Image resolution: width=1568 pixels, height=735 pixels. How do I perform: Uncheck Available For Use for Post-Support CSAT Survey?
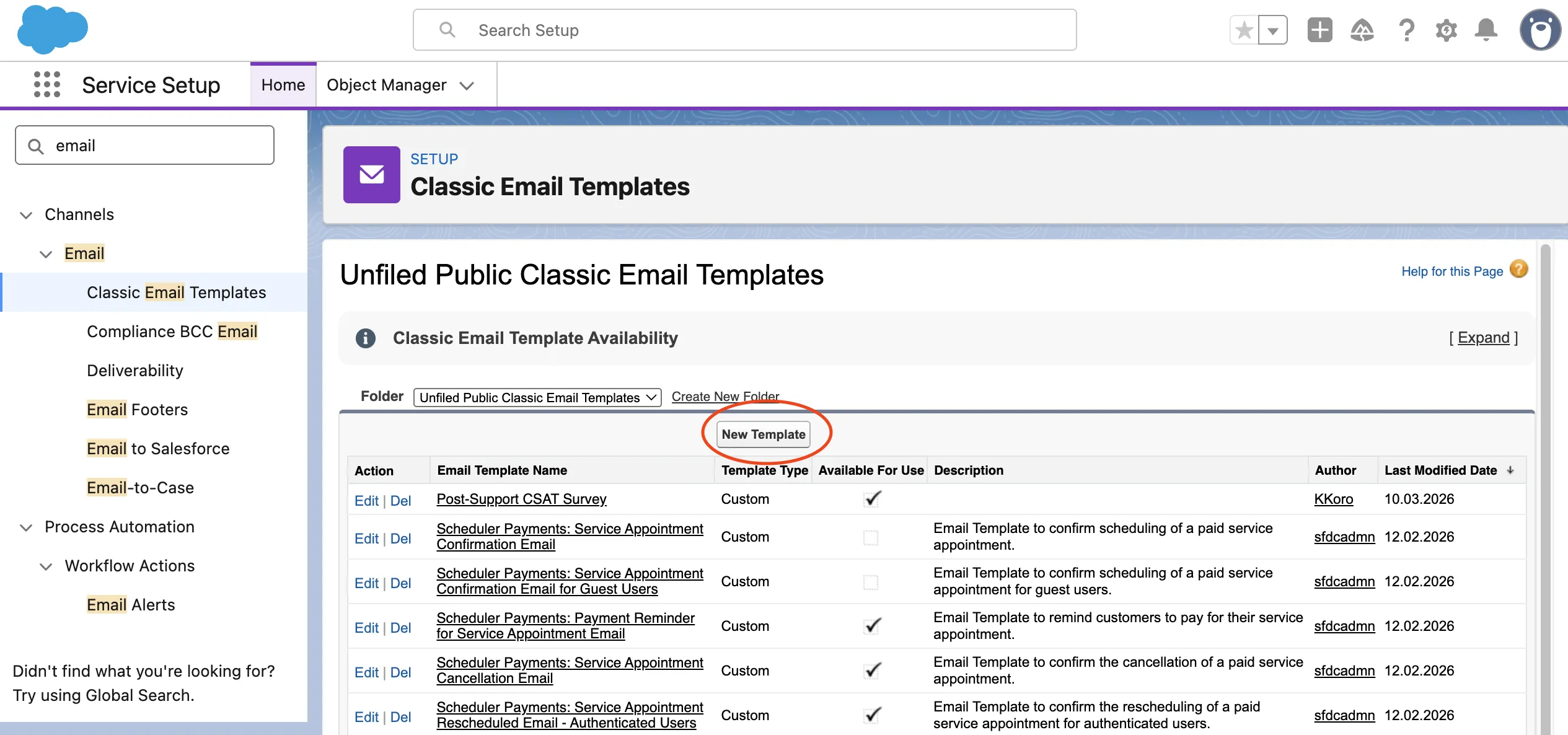pyautogui.click(x=871, y=499)
